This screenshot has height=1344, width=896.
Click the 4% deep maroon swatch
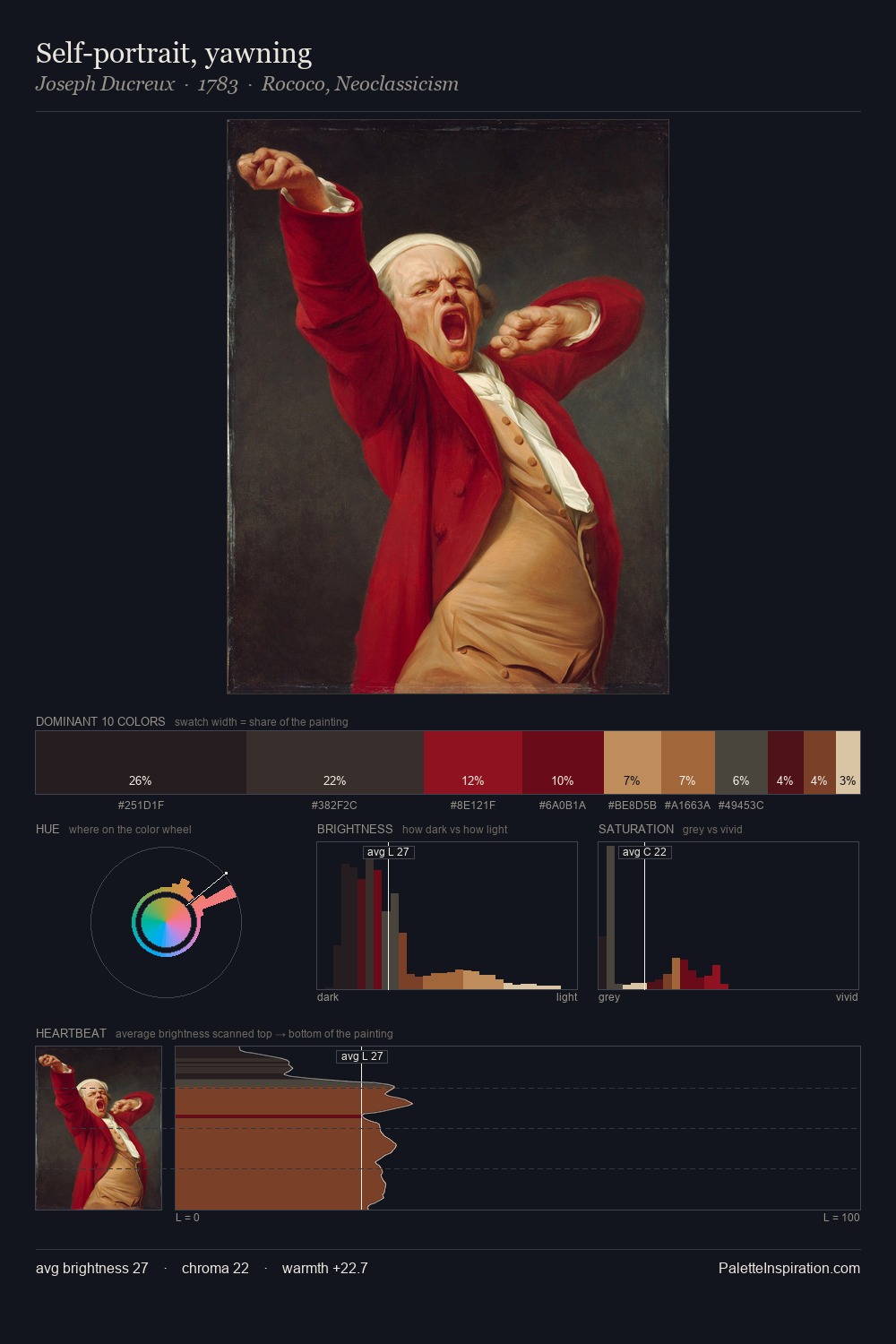(786, 762)
